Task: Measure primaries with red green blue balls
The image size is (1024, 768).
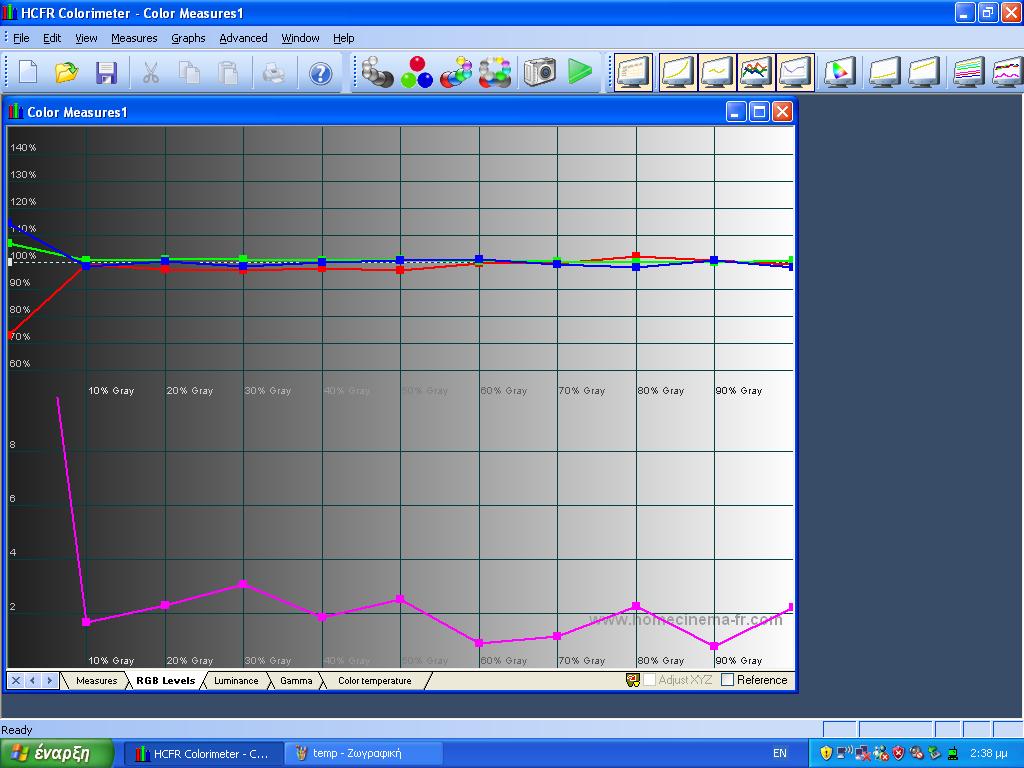Action: tap(417, 72)
